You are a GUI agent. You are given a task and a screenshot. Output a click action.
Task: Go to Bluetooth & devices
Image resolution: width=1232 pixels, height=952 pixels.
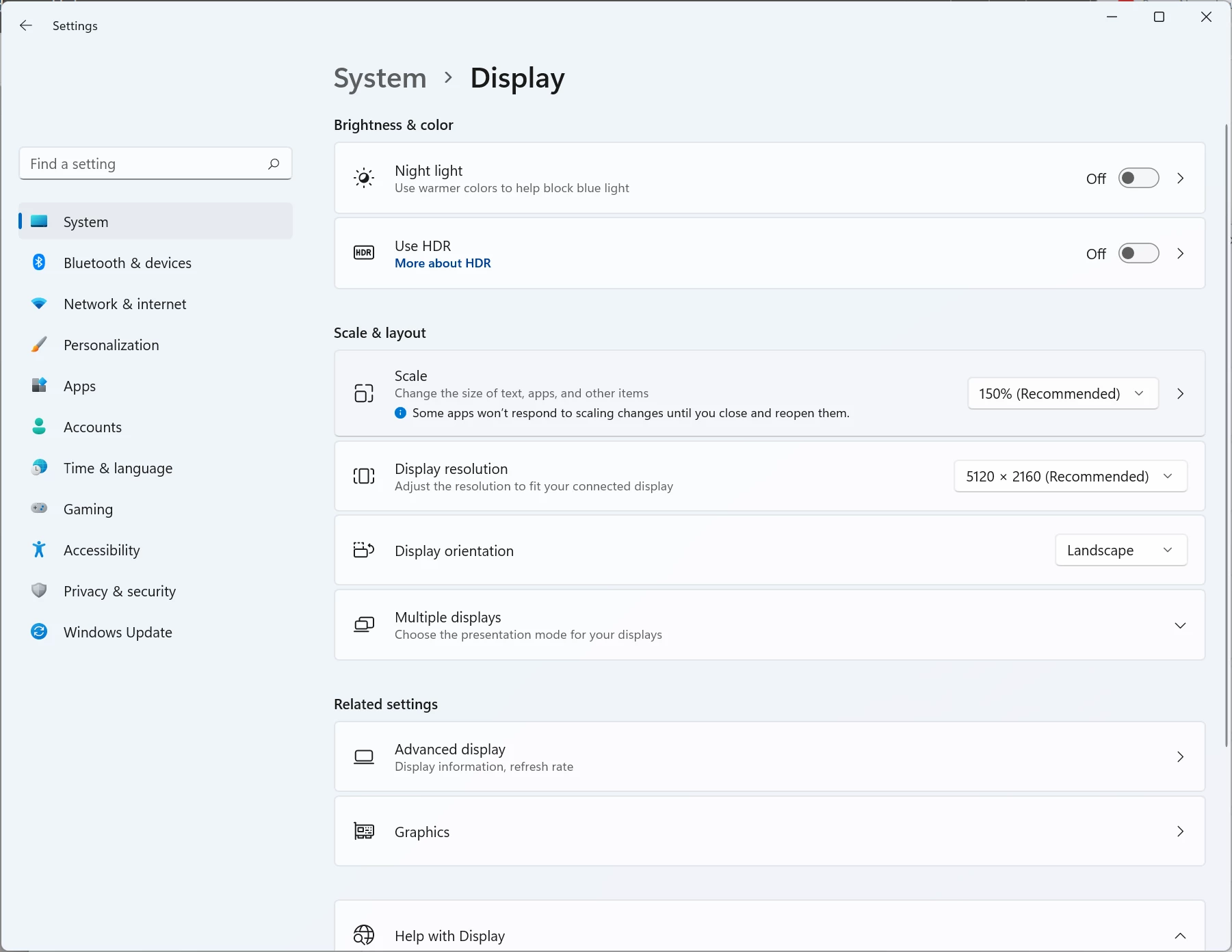pyautogui.click(x=156, y=263)
